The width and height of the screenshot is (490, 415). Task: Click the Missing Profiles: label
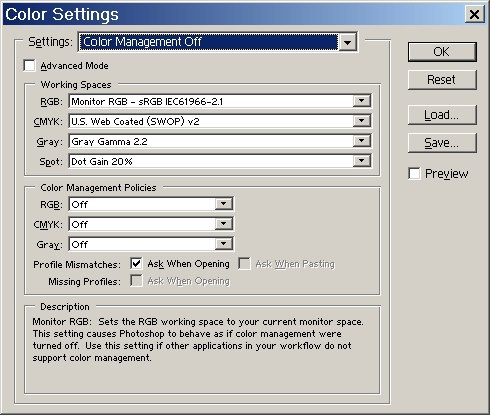point(84,282)
